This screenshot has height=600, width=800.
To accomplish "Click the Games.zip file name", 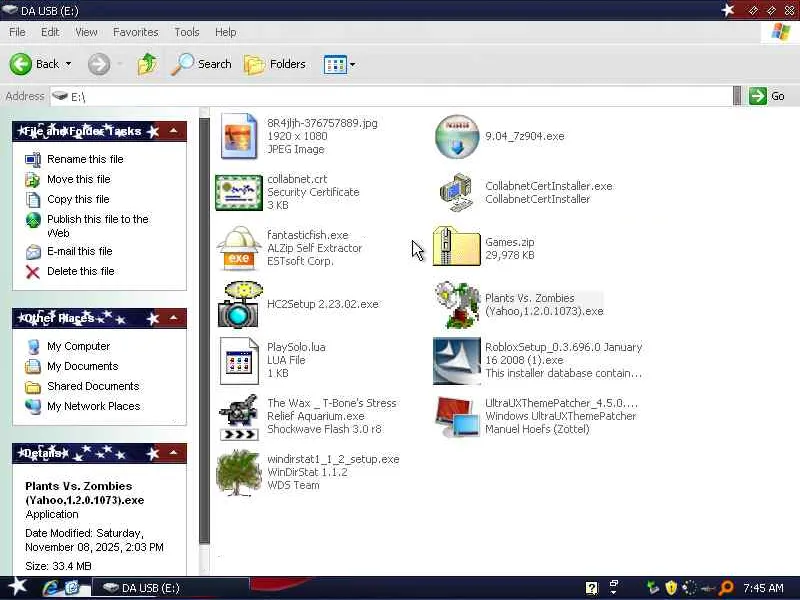I will click(x=509, y=242).
